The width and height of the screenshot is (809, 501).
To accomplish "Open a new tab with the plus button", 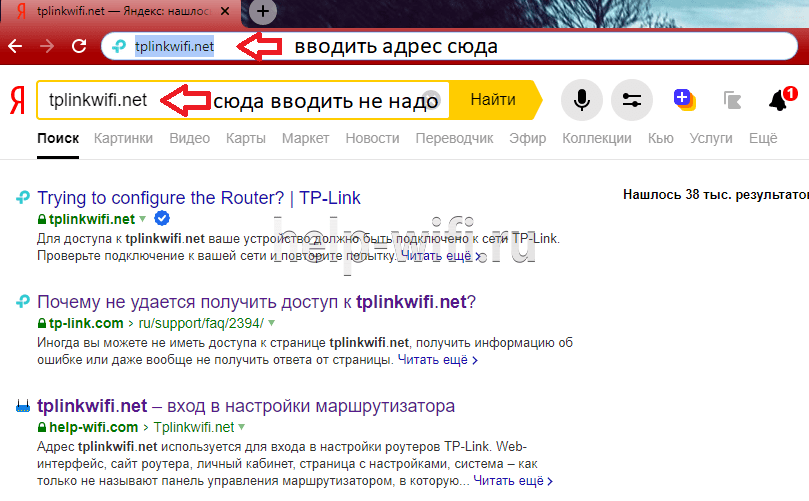I will click(x=263, y=11).
